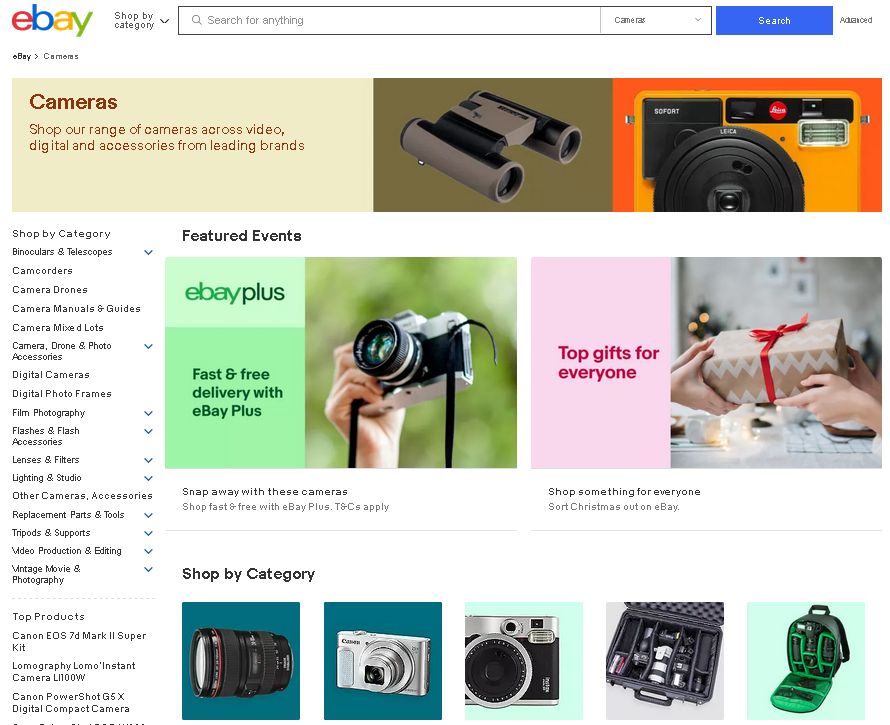Open Lenses & Filters category

tap(46, 460)
